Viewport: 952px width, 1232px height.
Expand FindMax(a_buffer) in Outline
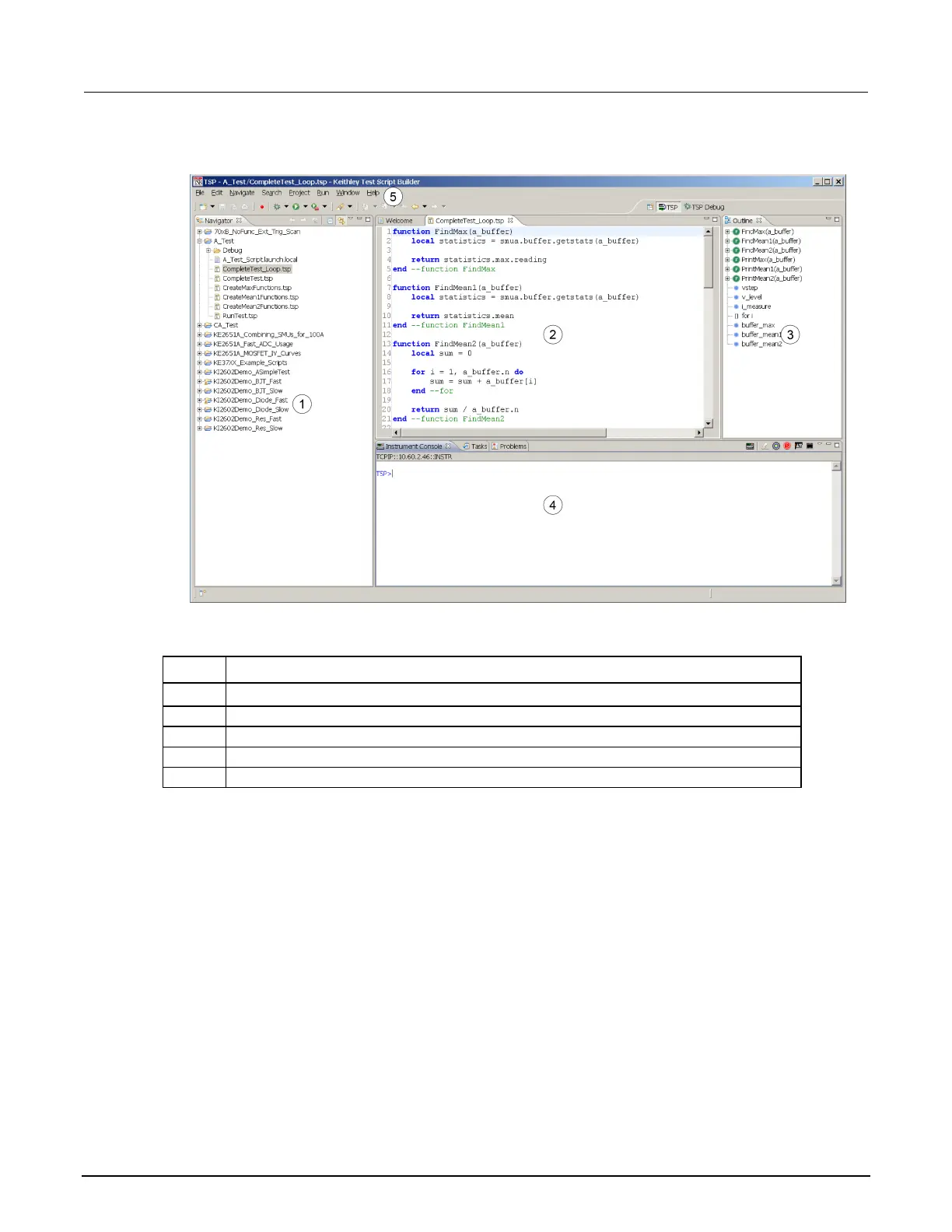(x=727, y=232)
